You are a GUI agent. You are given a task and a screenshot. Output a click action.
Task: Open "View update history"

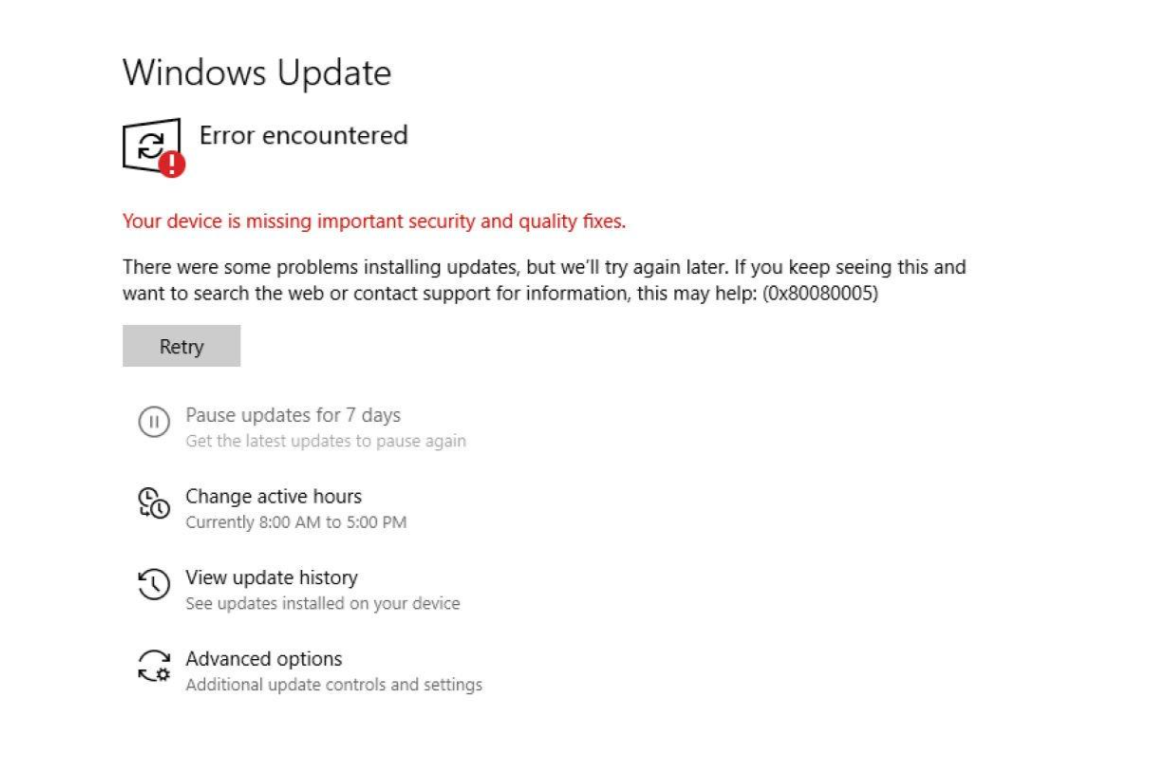(271, 577)
